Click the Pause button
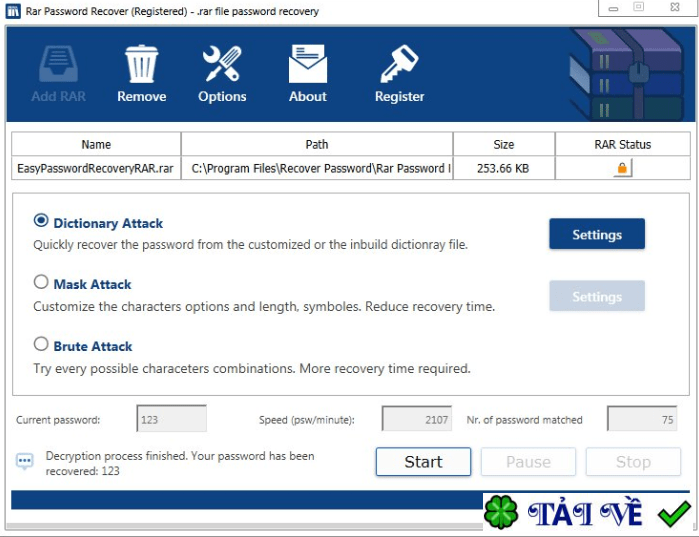699x537 pixels. pos(528,462)
